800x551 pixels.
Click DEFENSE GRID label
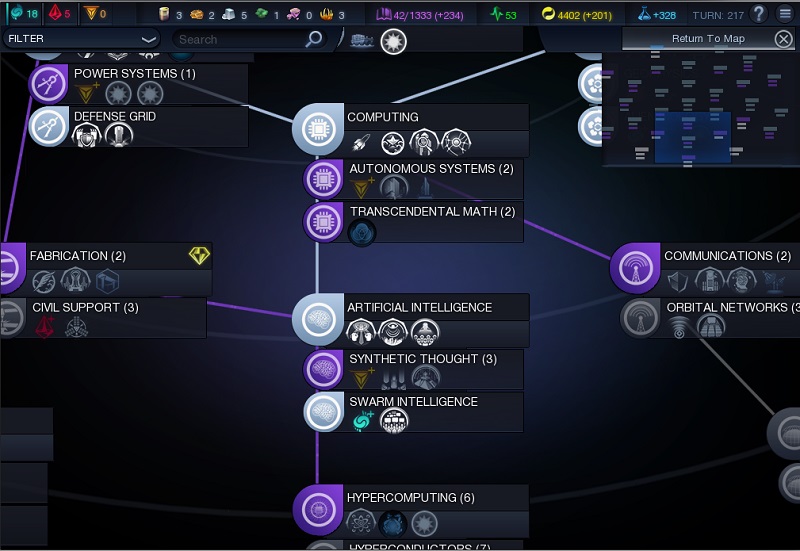point(115,116)
